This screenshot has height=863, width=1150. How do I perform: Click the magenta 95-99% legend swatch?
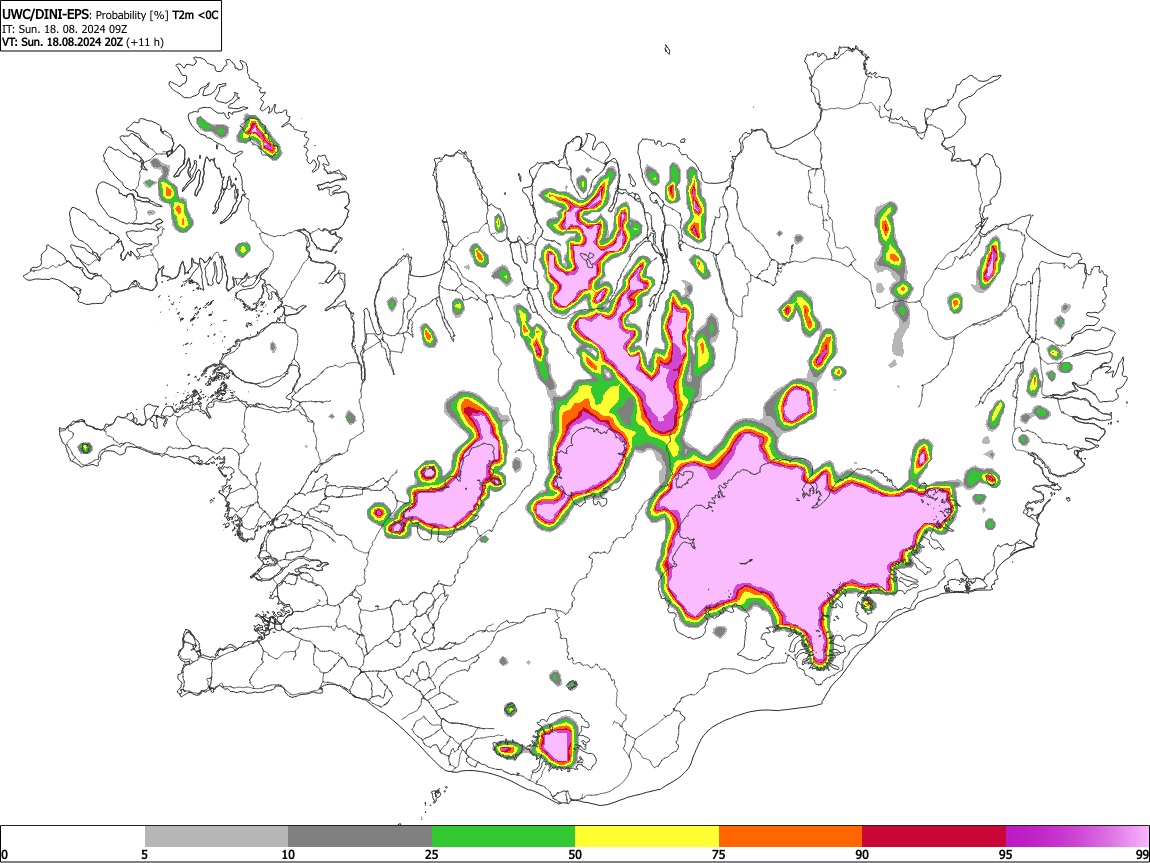(1077, 837)
